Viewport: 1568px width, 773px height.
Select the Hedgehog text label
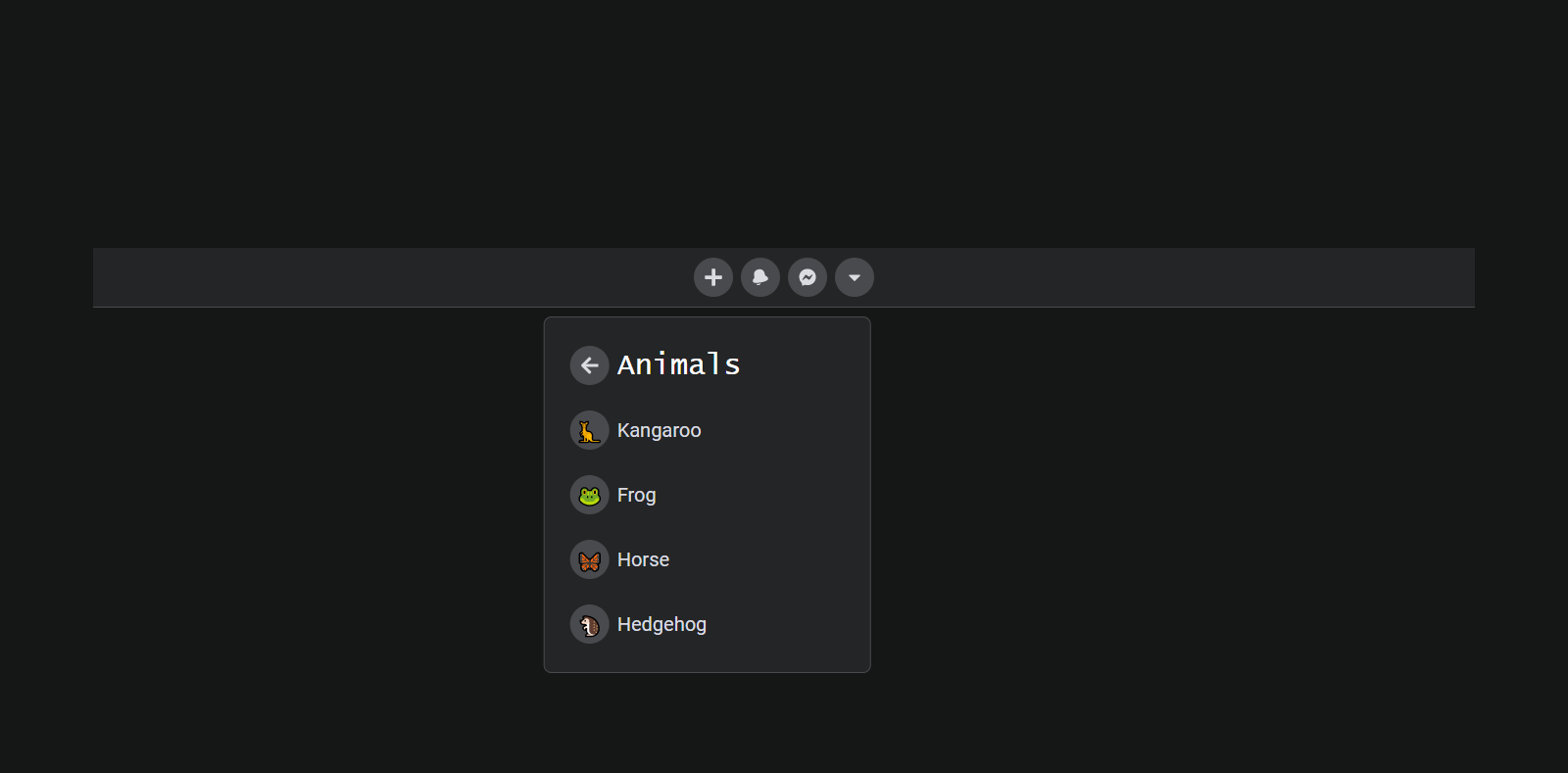[661, 624]
